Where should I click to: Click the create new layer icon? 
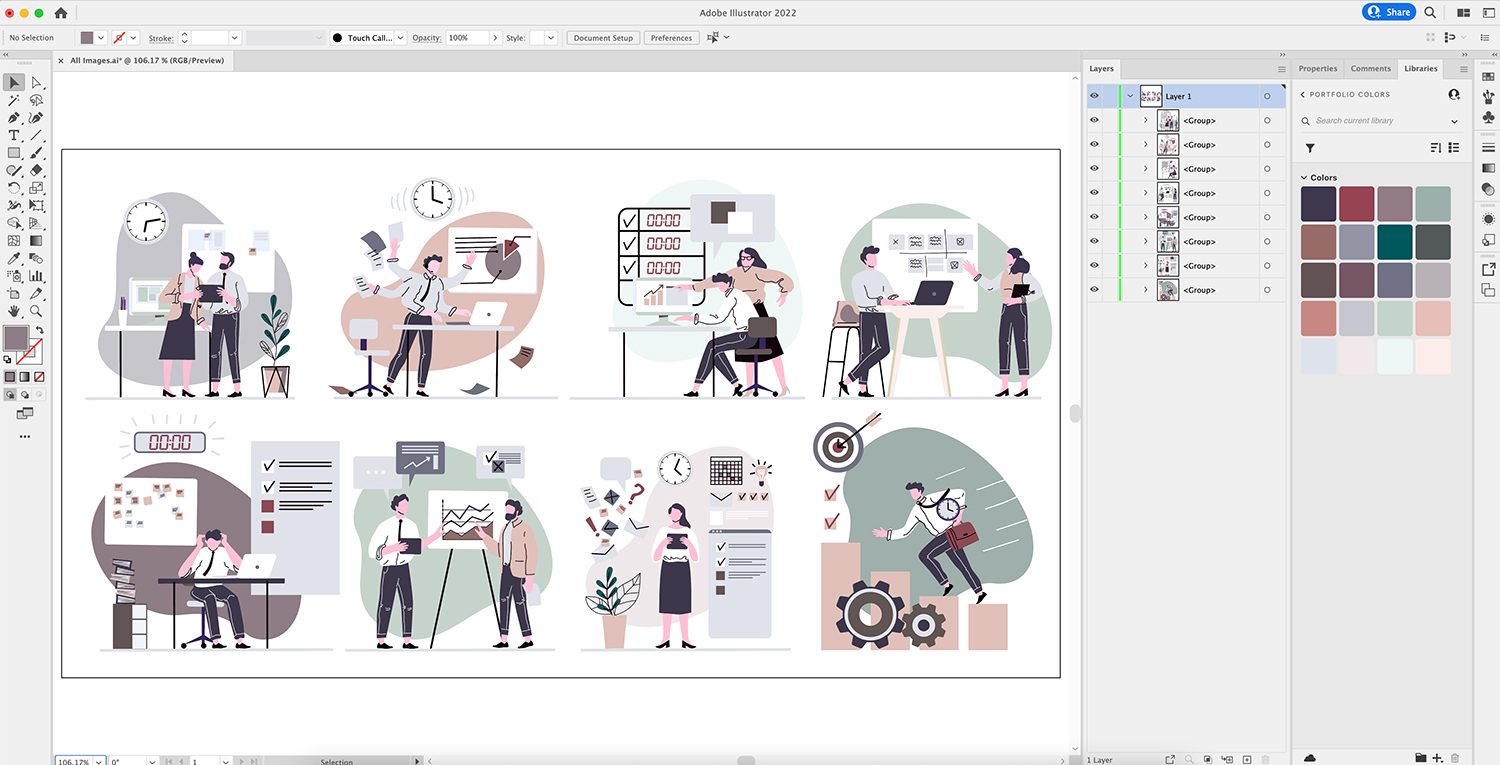coord(1244,759)
